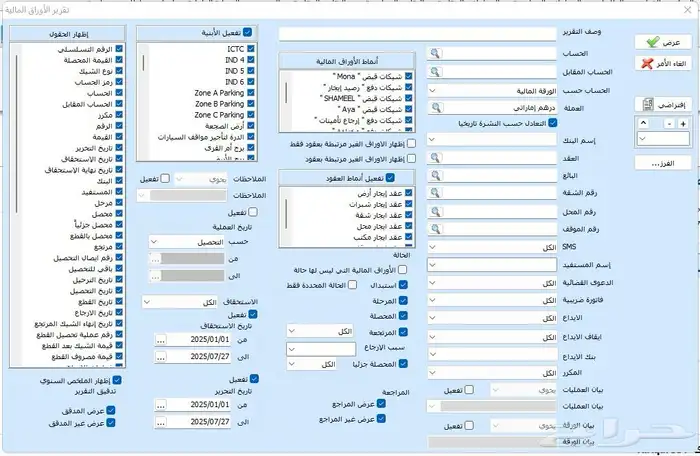
Task: Click the search icon in رقم المحل field
Action: pos(435,212)
